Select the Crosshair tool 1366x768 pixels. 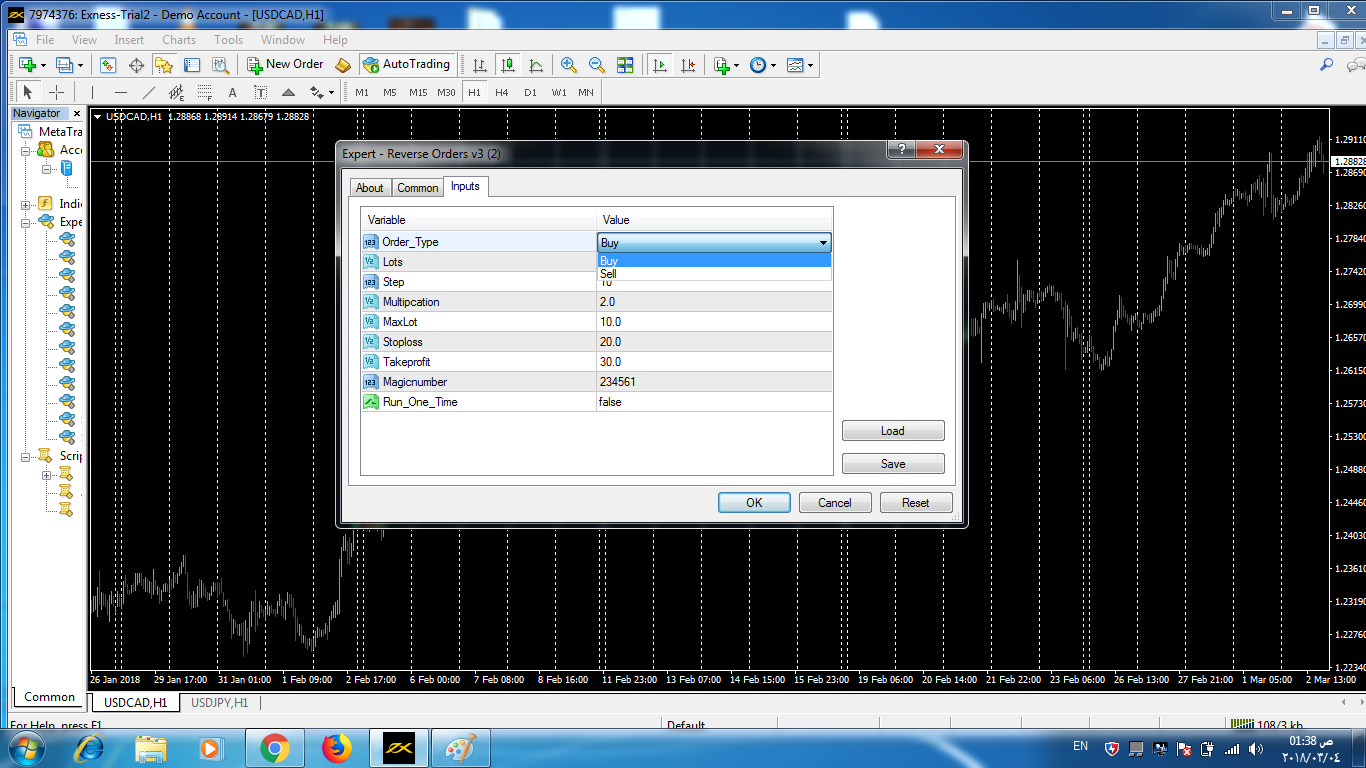(x=56, y=92)
